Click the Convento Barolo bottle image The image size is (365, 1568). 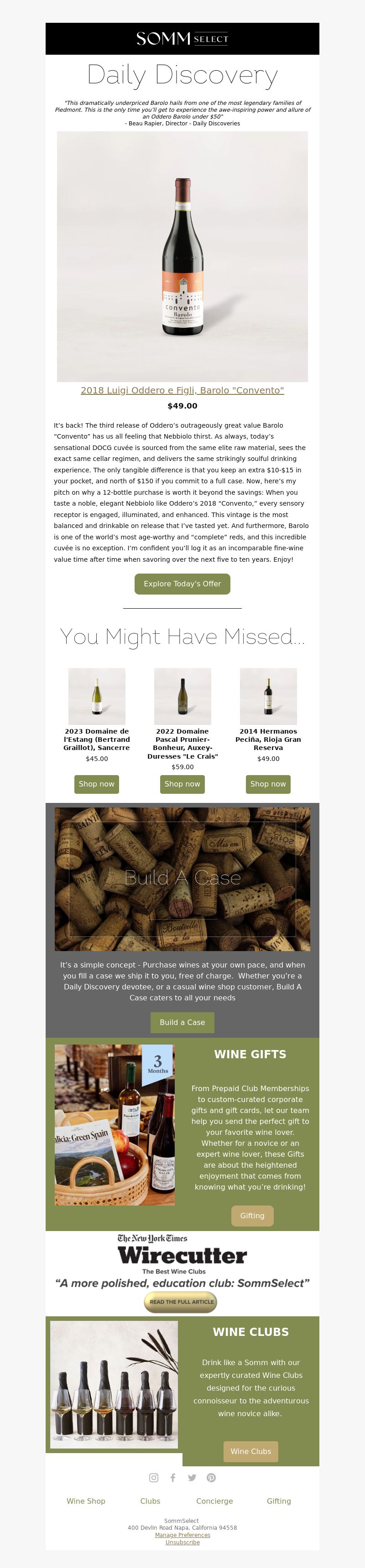coord(182,257)
